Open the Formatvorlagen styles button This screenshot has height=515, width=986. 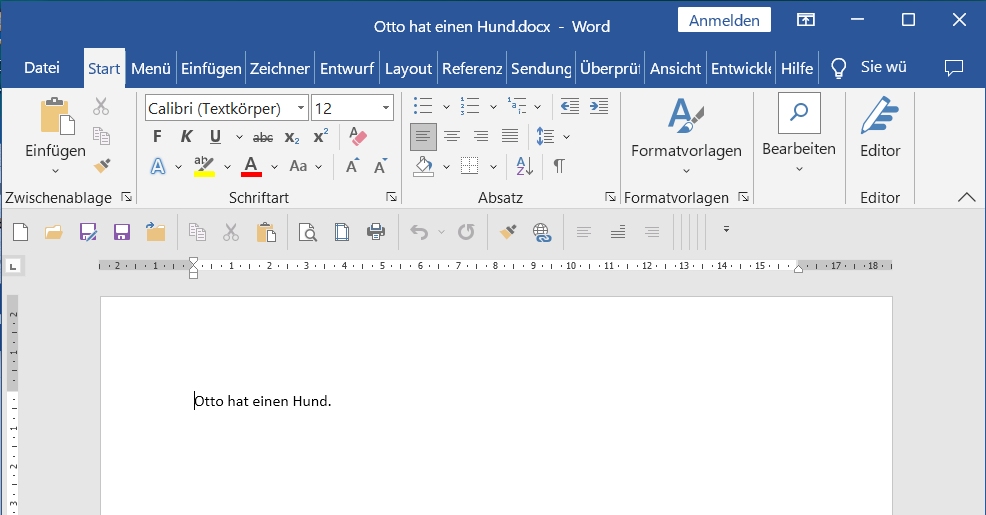coord(686,136)
